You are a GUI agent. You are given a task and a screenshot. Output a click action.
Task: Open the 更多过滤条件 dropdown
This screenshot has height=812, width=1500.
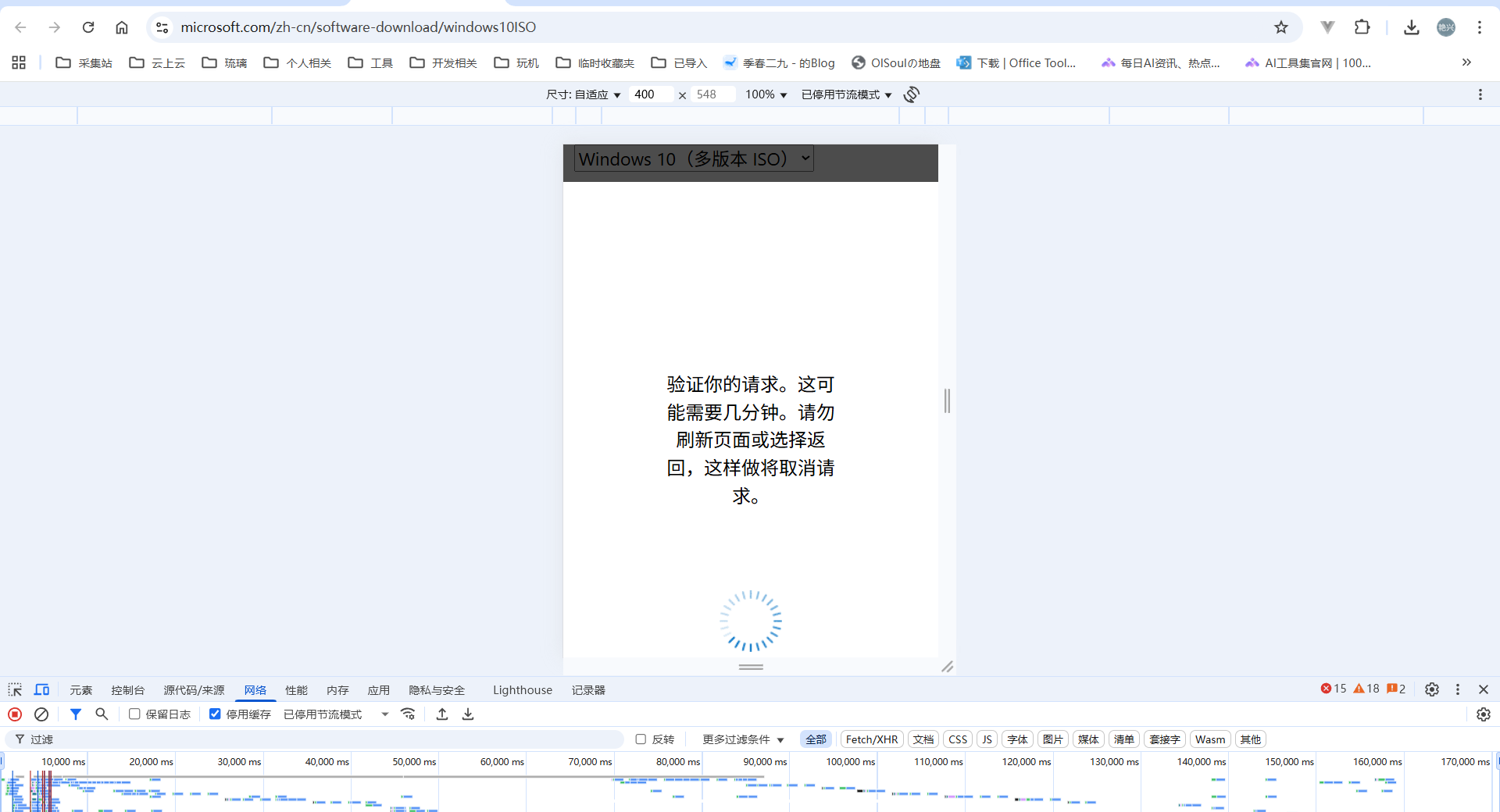tap(742, 739)
